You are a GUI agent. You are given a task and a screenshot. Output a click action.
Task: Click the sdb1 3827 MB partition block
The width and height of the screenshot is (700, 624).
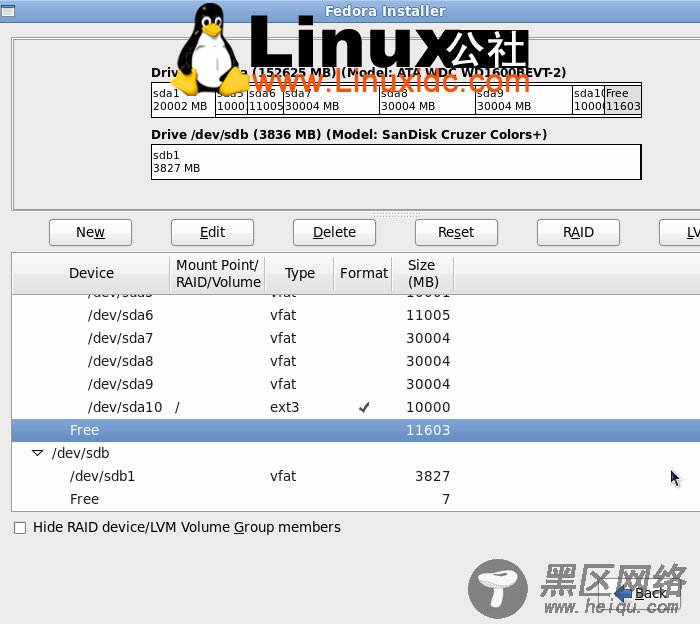click(x=396, y=162)
